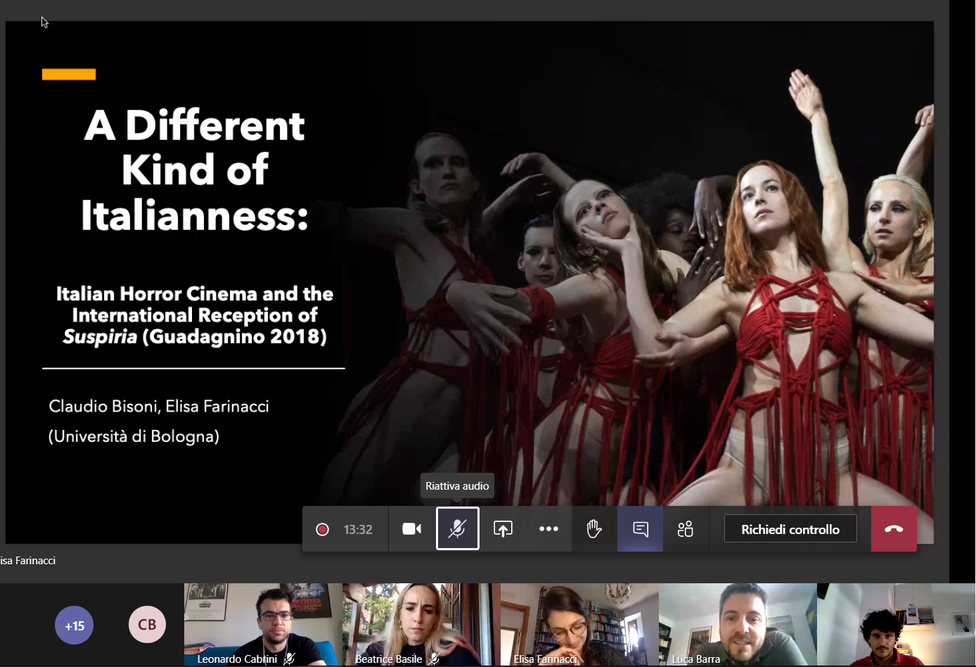Open the +15 additional participants bubble
This screenshot has width=976, height=667.
[x=74, y=625]
